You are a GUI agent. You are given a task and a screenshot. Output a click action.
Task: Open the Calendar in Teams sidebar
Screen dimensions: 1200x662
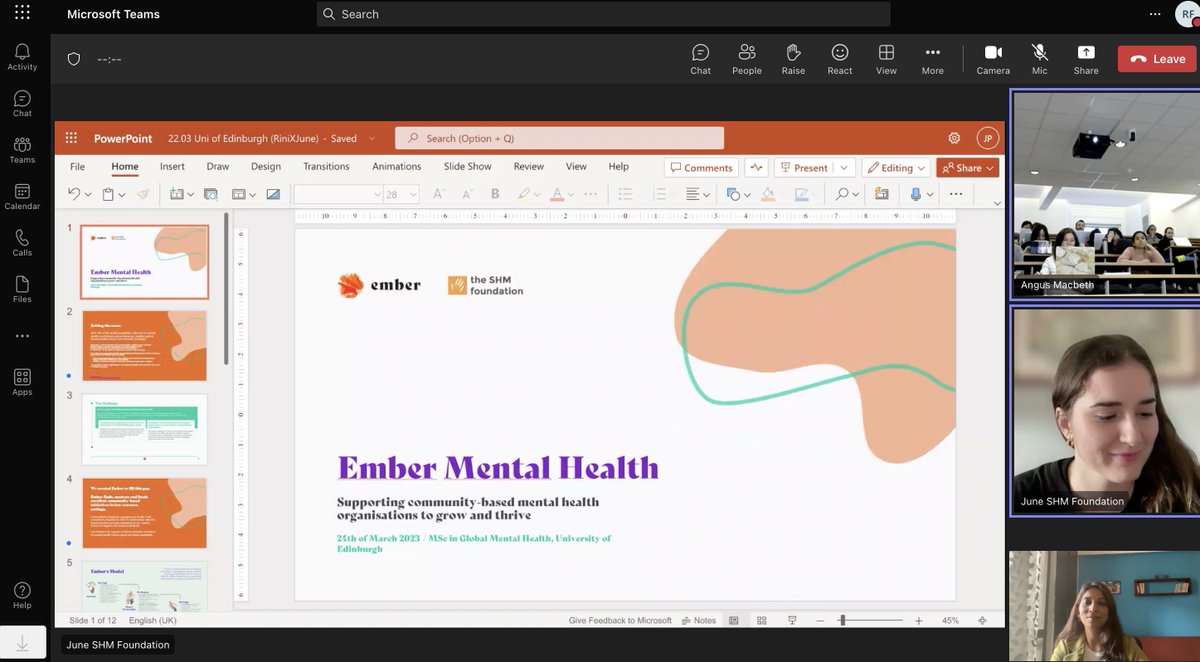click(x=22, y=196)
